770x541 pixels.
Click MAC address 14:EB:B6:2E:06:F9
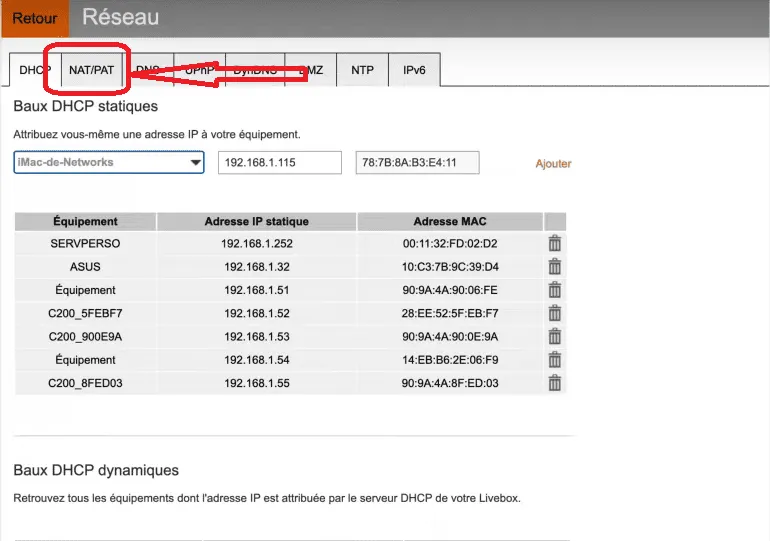point(450,360)
